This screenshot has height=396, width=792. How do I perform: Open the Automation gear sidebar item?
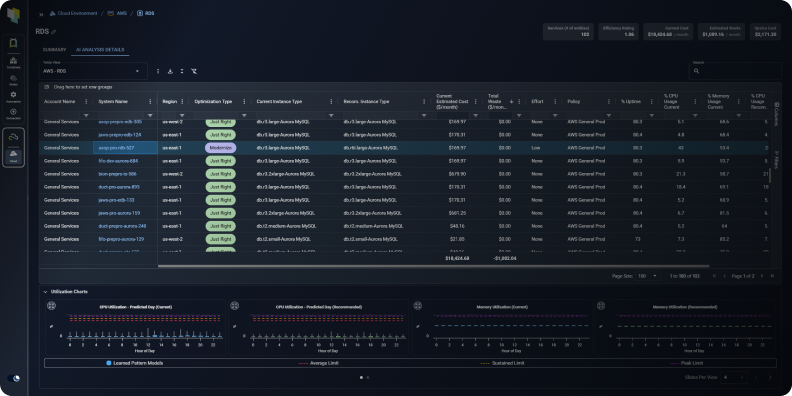13,96
